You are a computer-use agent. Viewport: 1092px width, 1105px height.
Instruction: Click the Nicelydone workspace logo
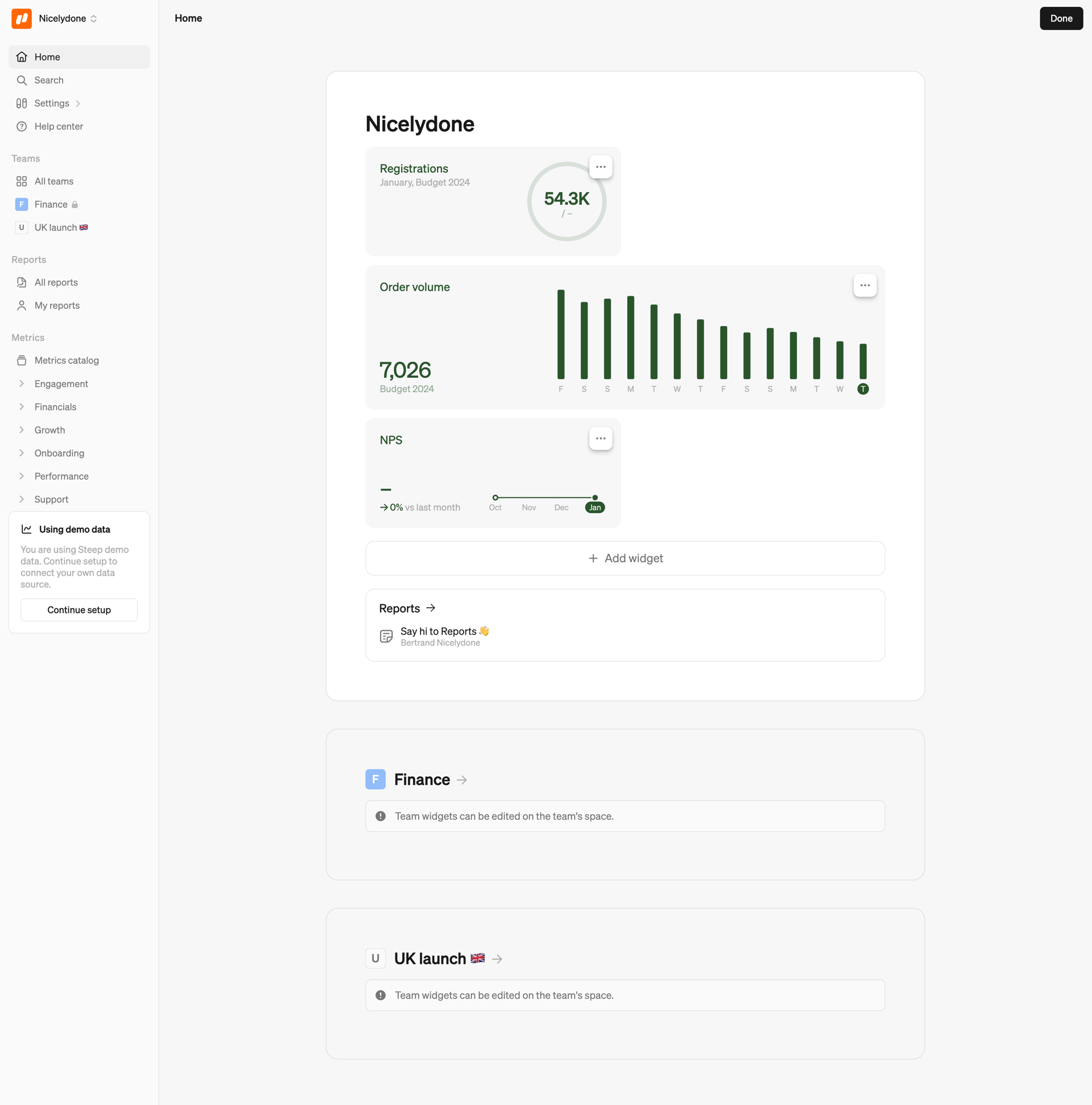pyautogui.click(x=21, y=18)
